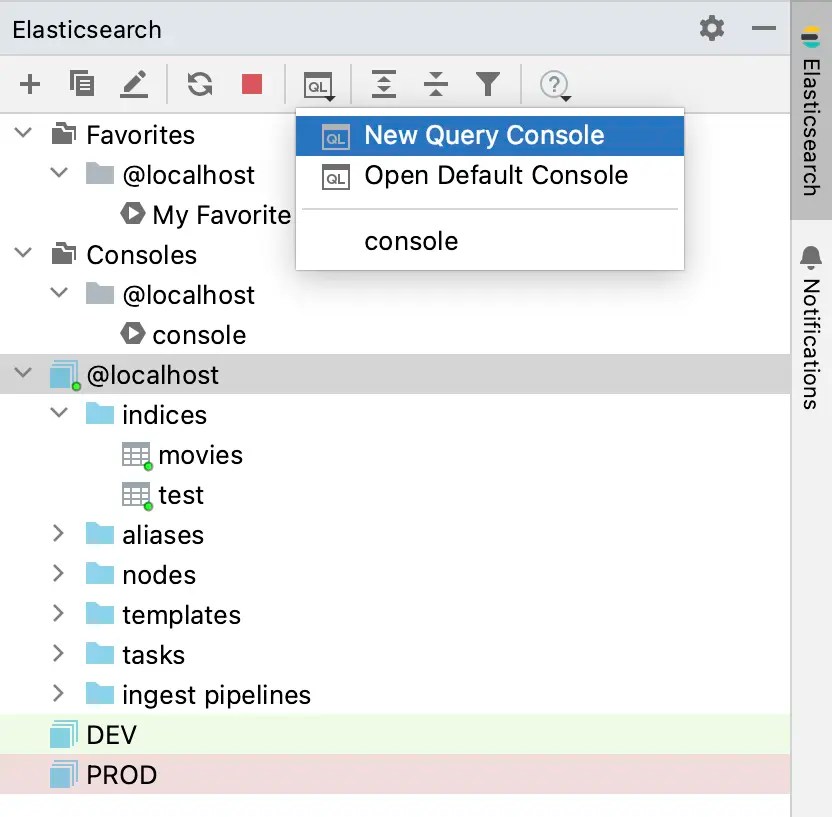Expand the tasks folder
Screen dimensions: 832x817
pyautogui.click(x=58, y=653)
